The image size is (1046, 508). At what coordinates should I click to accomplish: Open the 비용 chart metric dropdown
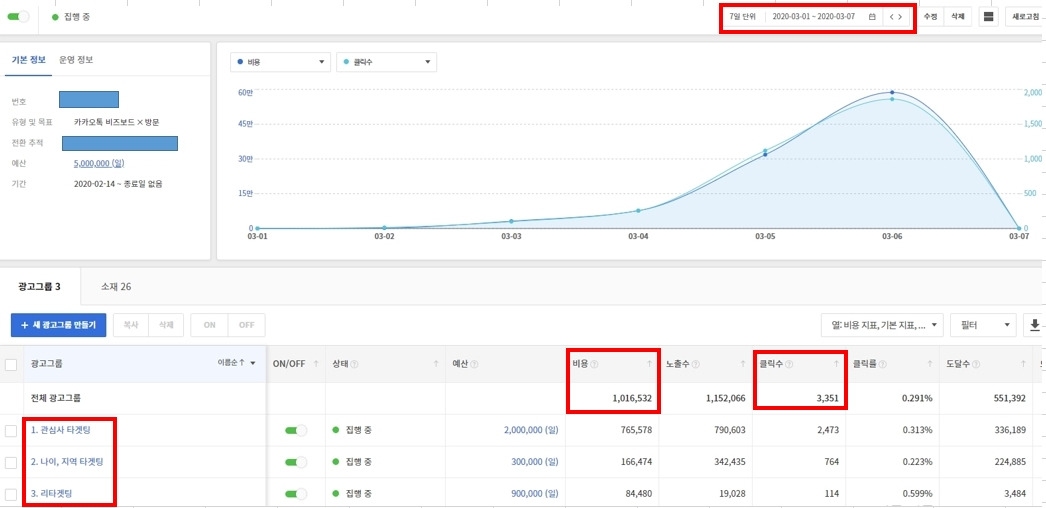[x=280, y=62]
